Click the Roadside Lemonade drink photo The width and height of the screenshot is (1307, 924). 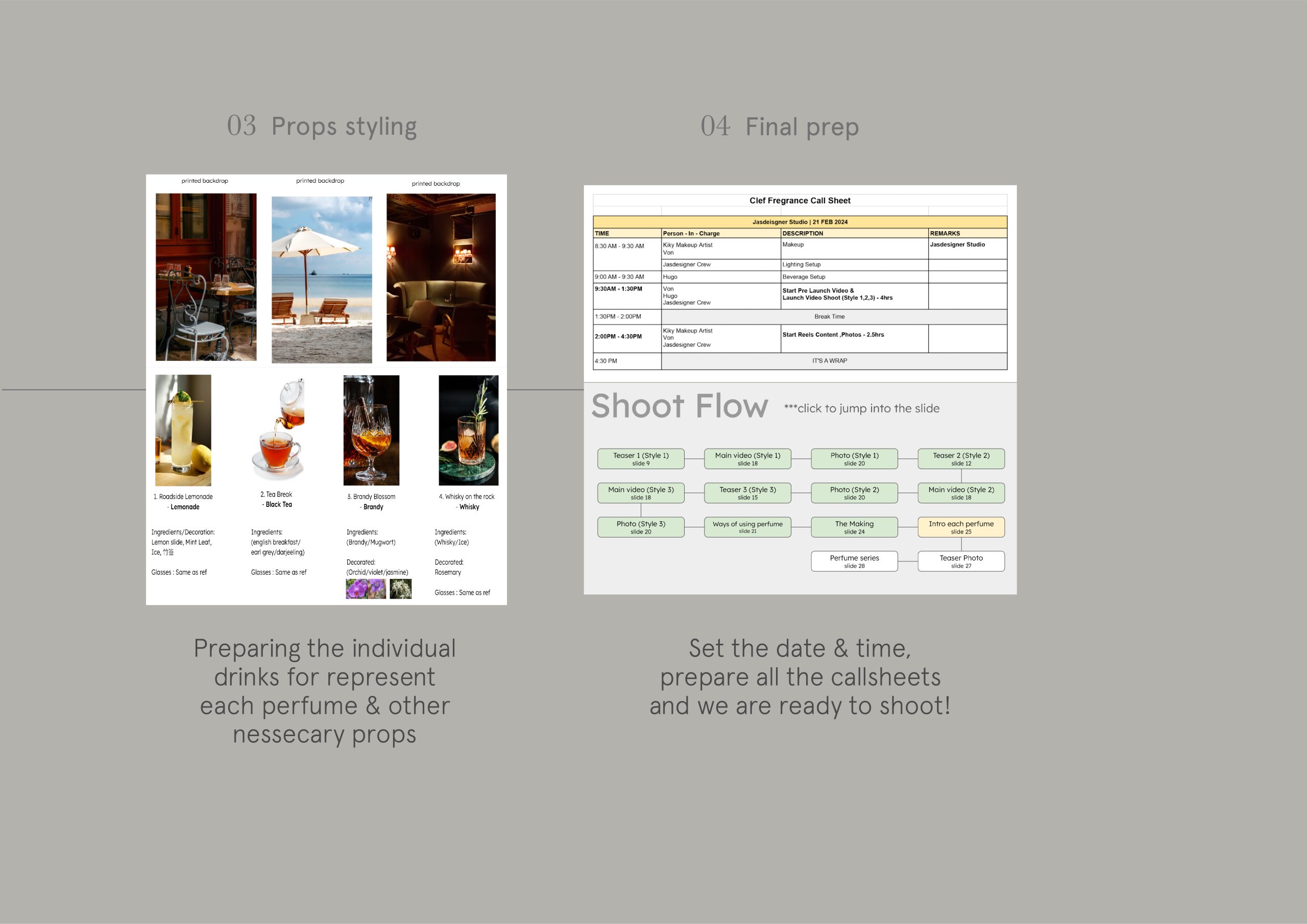(x=183, y=430)
